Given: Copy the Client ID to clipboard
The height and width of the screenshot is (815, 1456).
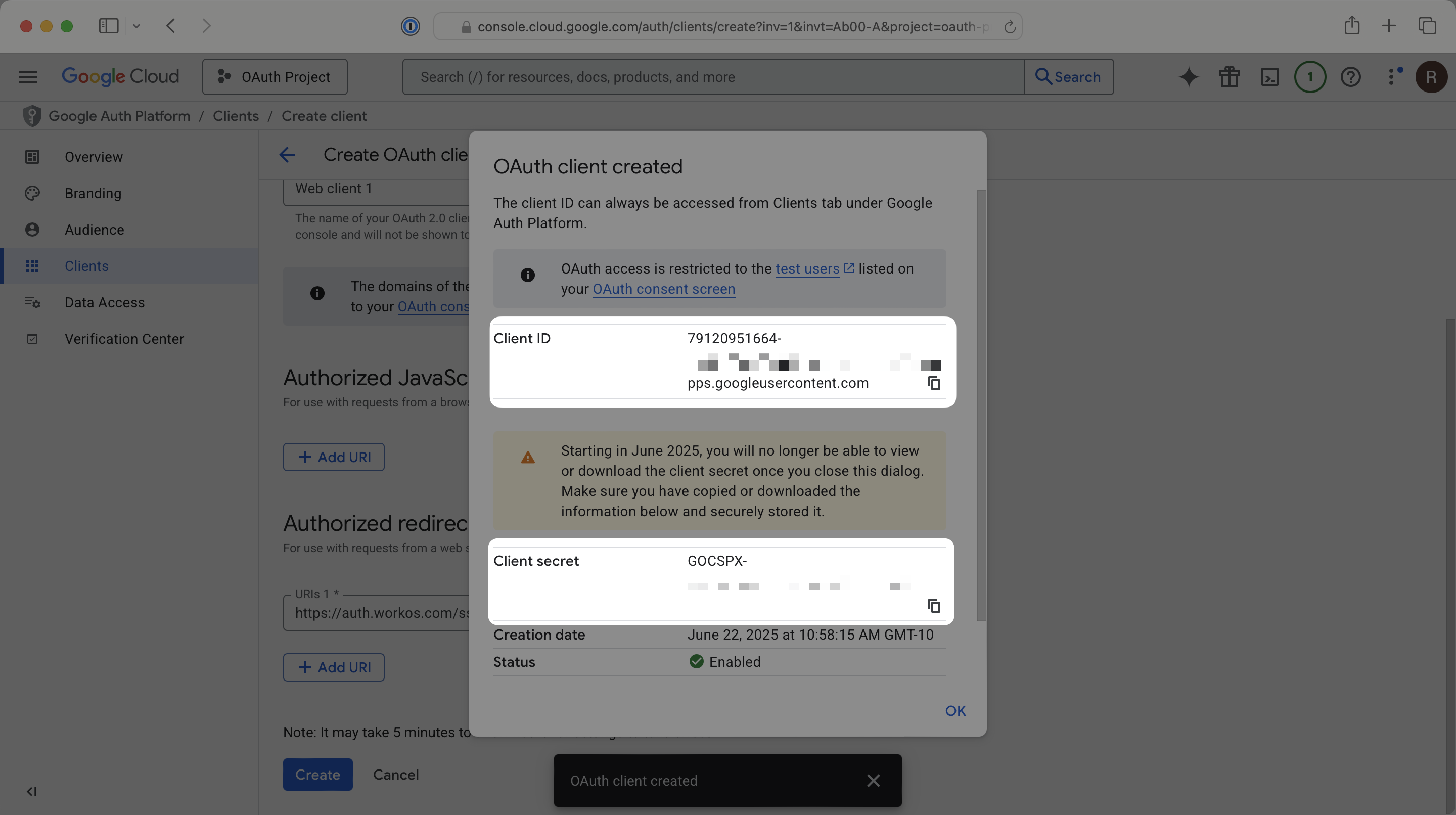Looking at the screenshot, I should [x=934, y=383].
